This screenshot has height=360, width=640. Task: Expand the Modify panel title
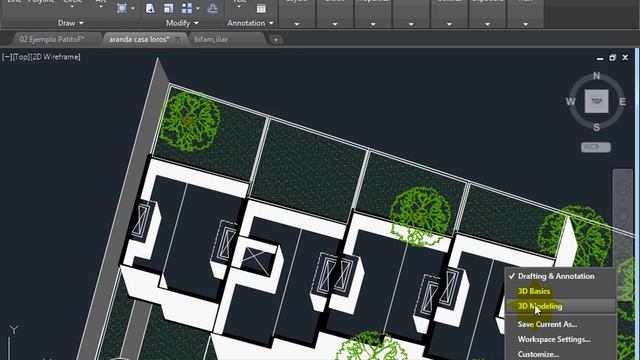(182, 23)
